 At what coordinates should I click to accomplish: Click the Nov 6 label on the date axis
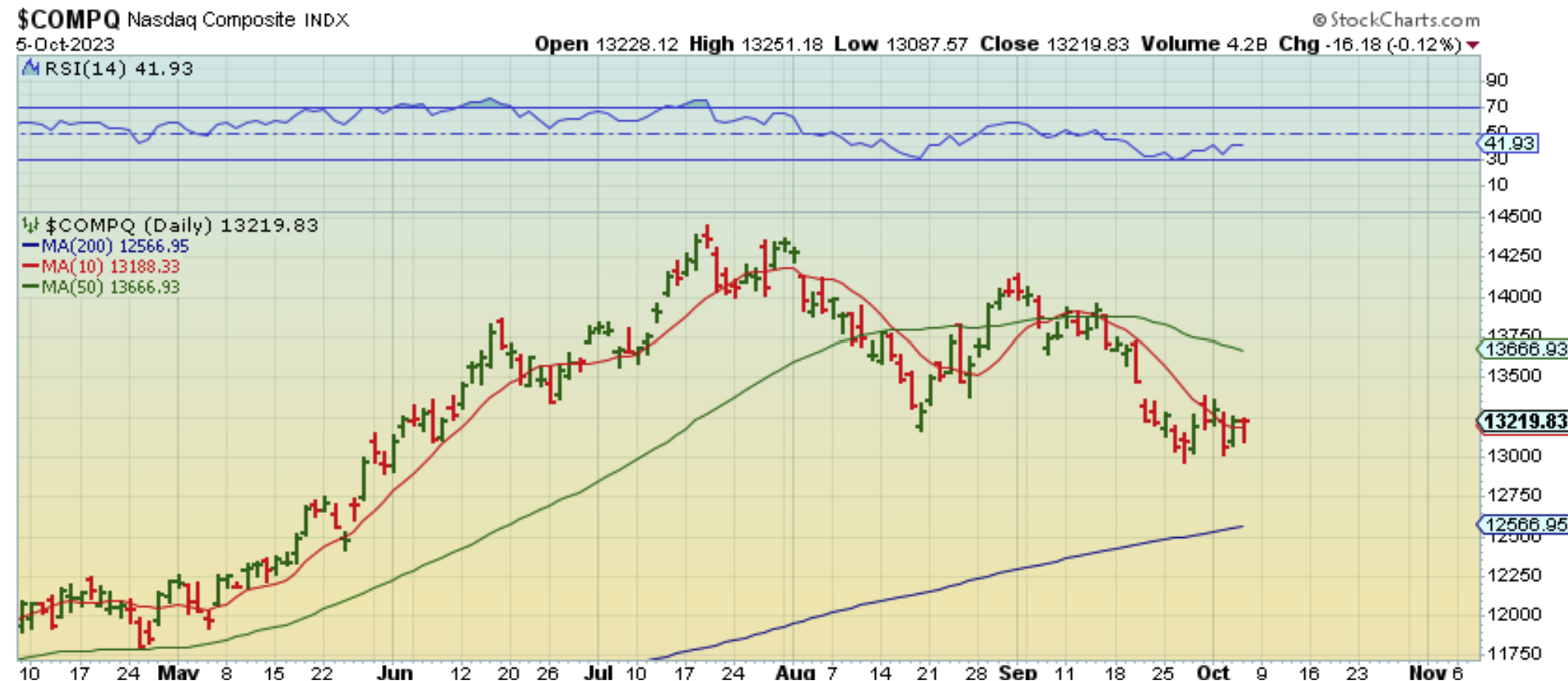tap(1437, 672)
